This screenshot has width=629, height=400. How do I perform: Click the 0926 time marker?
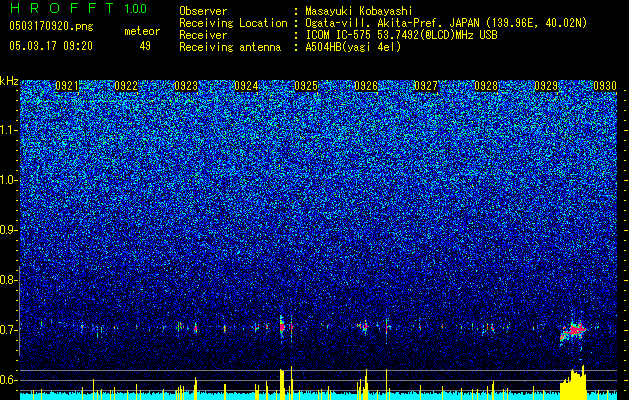pos(366,86)
